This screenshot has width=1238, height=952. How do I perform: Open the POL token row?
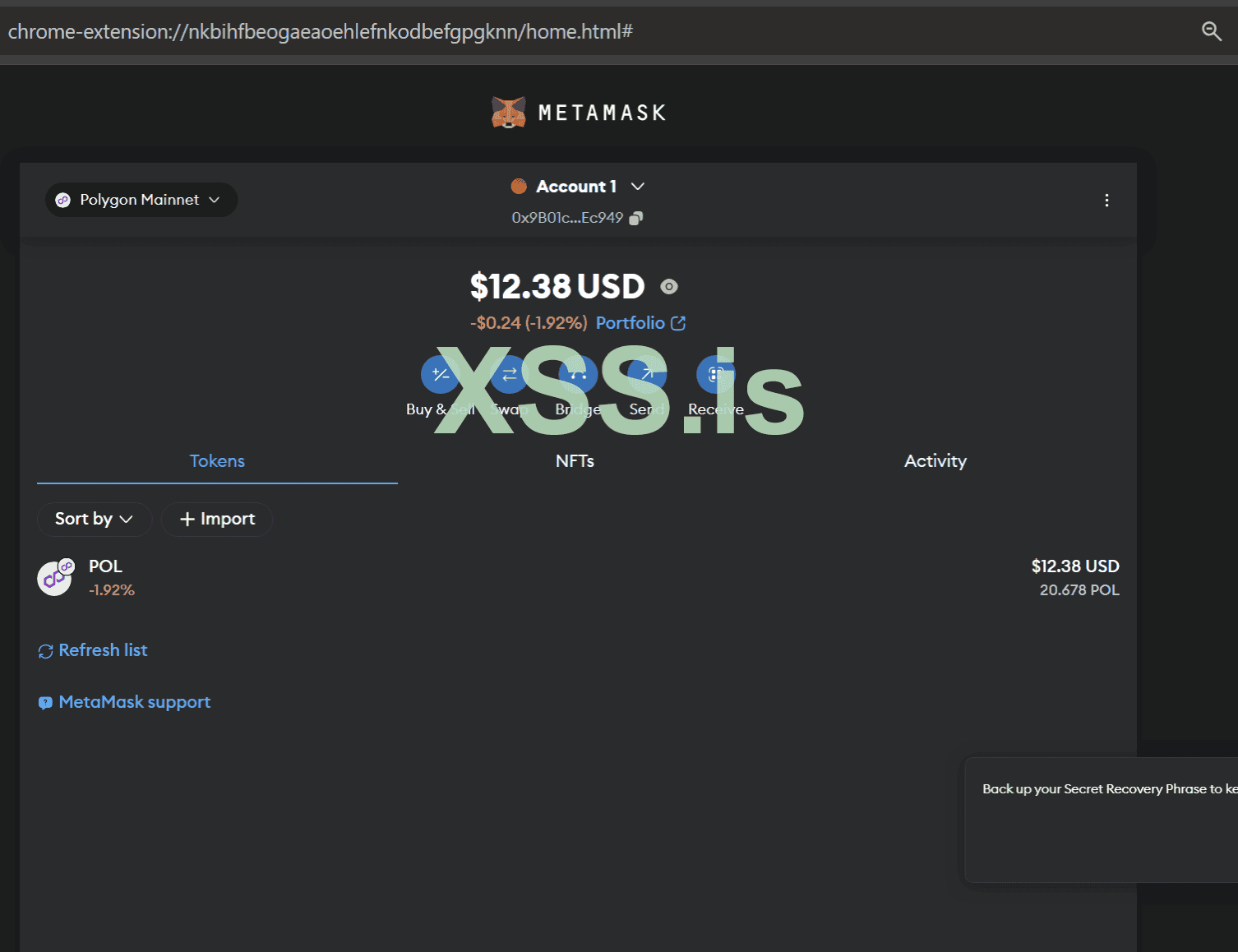point(577,578)
